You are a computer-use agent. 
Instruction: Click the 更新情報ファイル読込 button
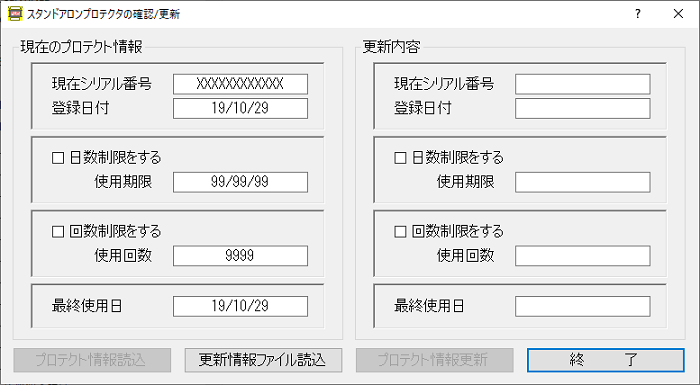tap(263, 360)
